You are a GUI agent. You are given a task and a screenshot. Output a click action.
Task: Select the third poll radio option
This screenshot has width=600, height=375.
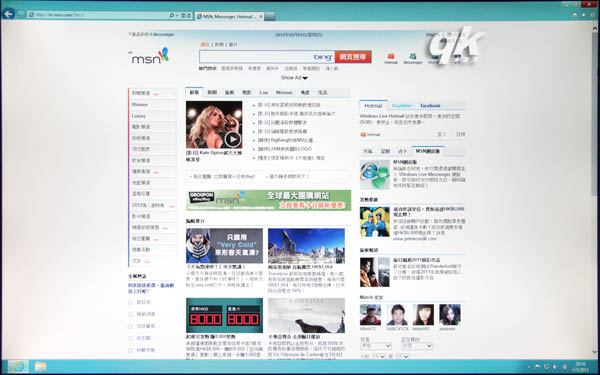(130, 326)
